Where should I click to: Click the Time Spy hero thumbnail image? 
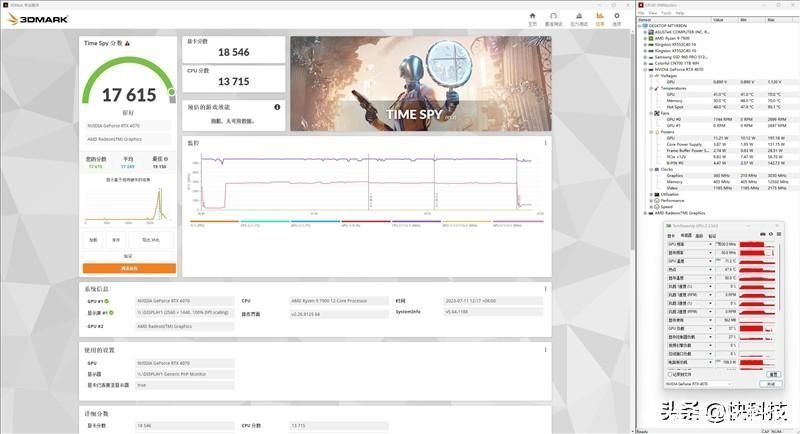click(x=421, y=84)
